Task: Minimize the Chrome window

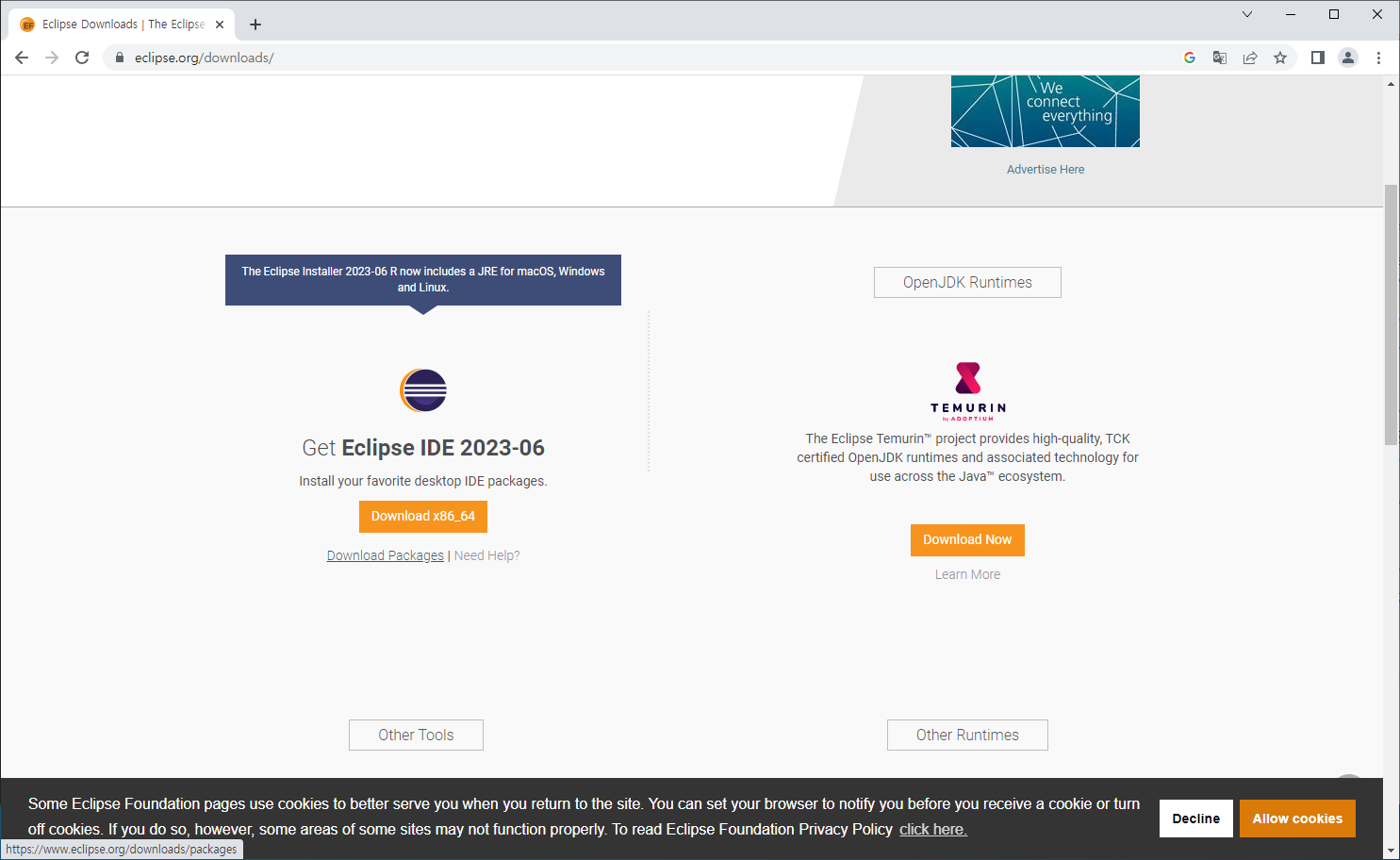Action: (1291, 14)
